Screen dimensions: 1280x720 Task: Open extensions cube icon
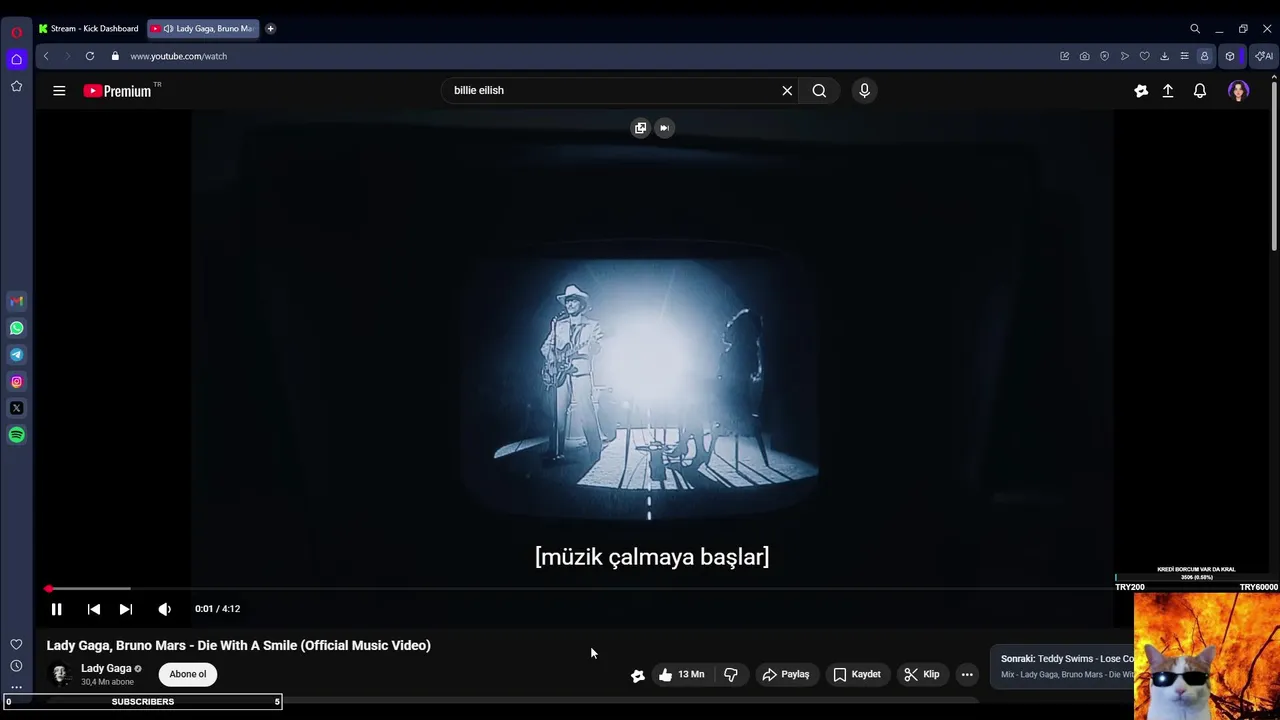pyautogui.click(x=1230, y=56)
